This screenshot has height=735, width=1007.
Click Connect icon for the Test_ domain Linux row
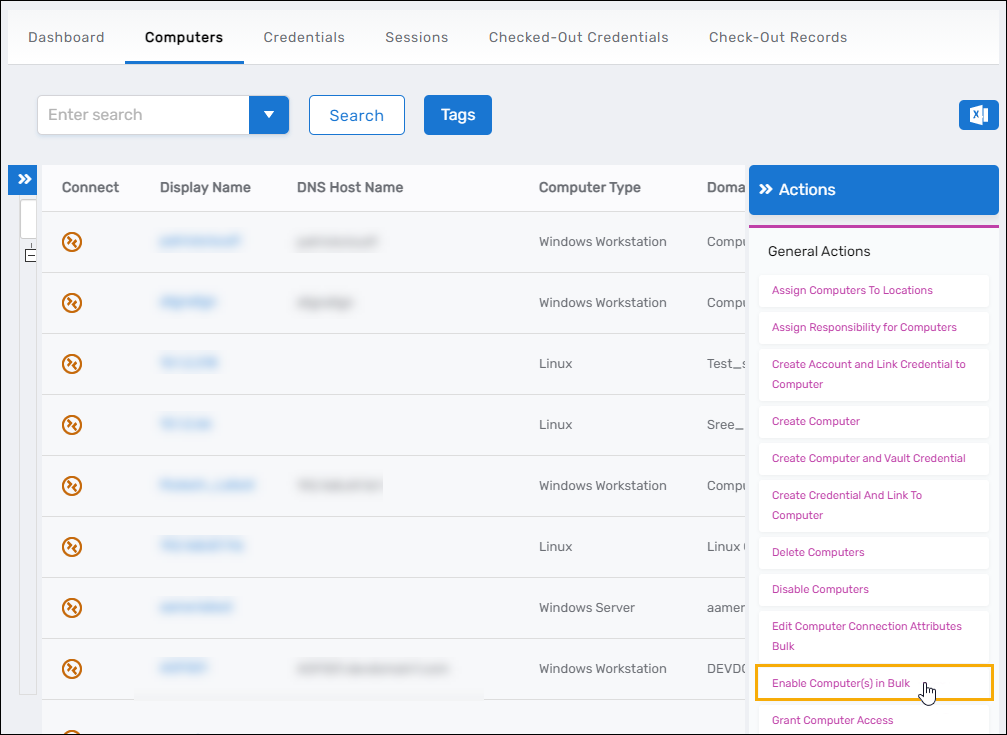click(x=72, y=363)
